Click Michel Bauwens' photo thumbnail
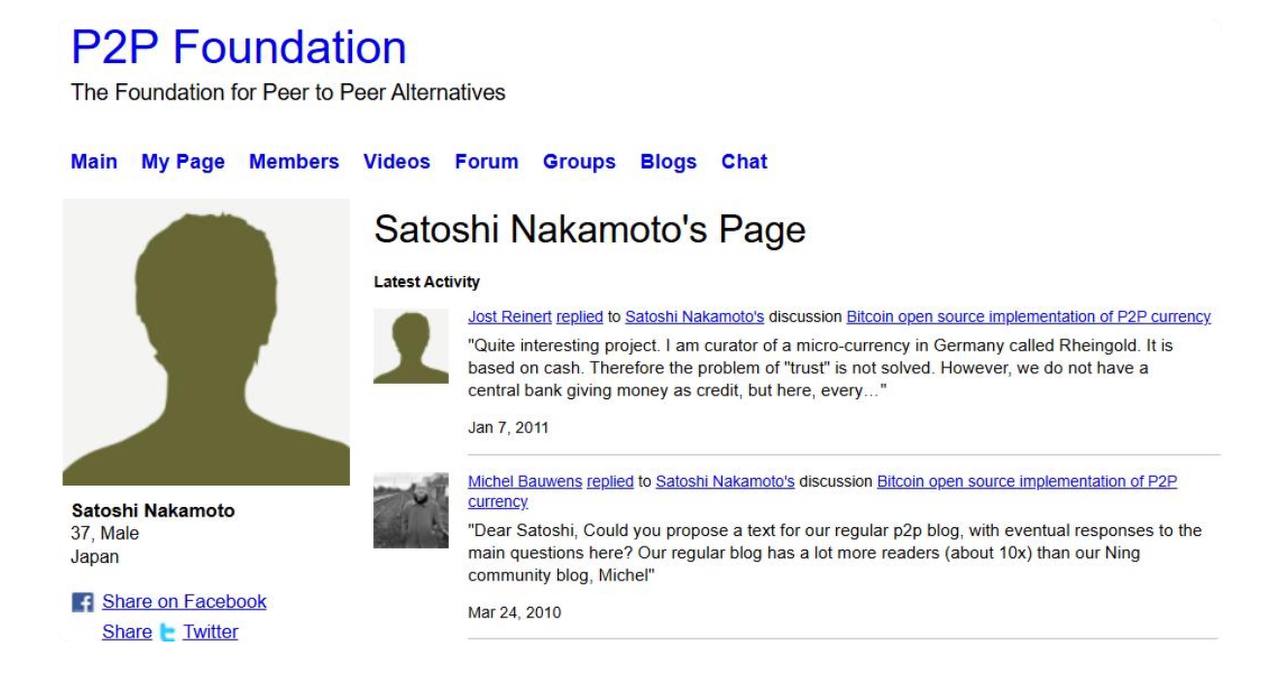Viewport: 1280px width, 690px height. (x=411, y=510)
